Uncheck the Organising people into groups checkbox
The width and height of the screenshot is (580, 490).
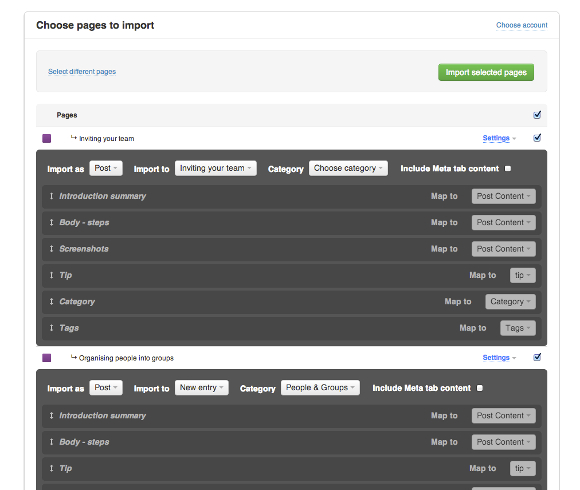tap(537, 357)
